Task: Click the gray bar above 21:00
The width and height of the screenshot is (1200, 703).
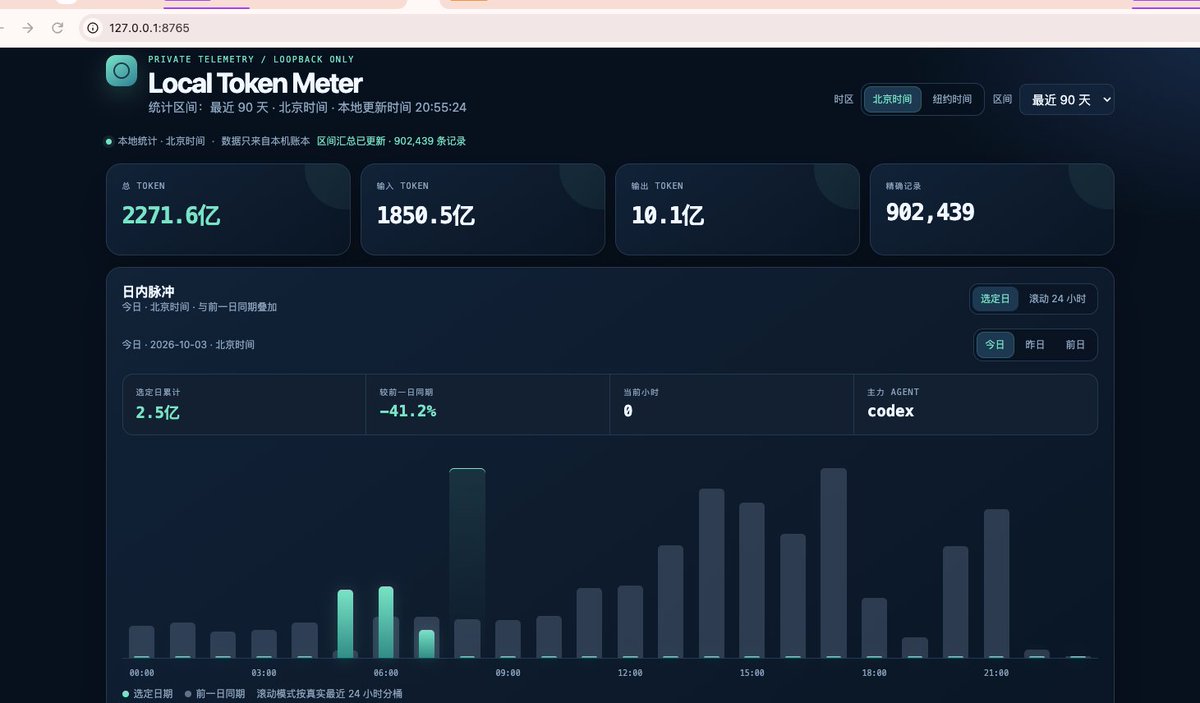Action: (997, 583)
